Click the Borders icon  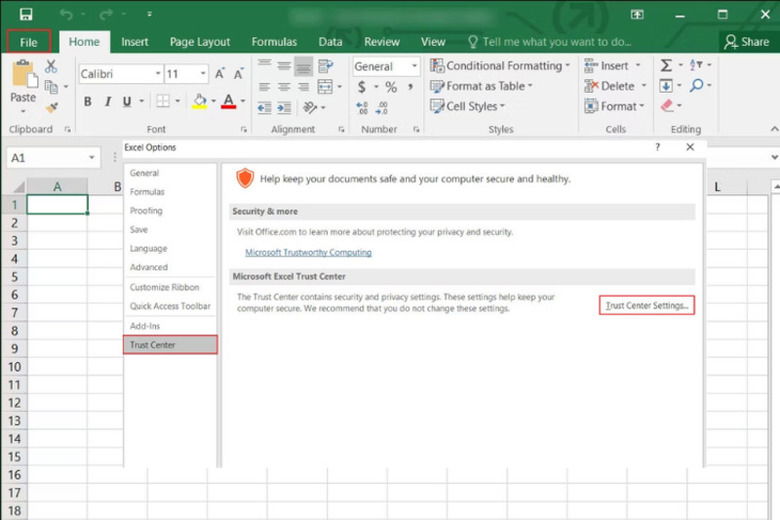click(x=163, y=101)
